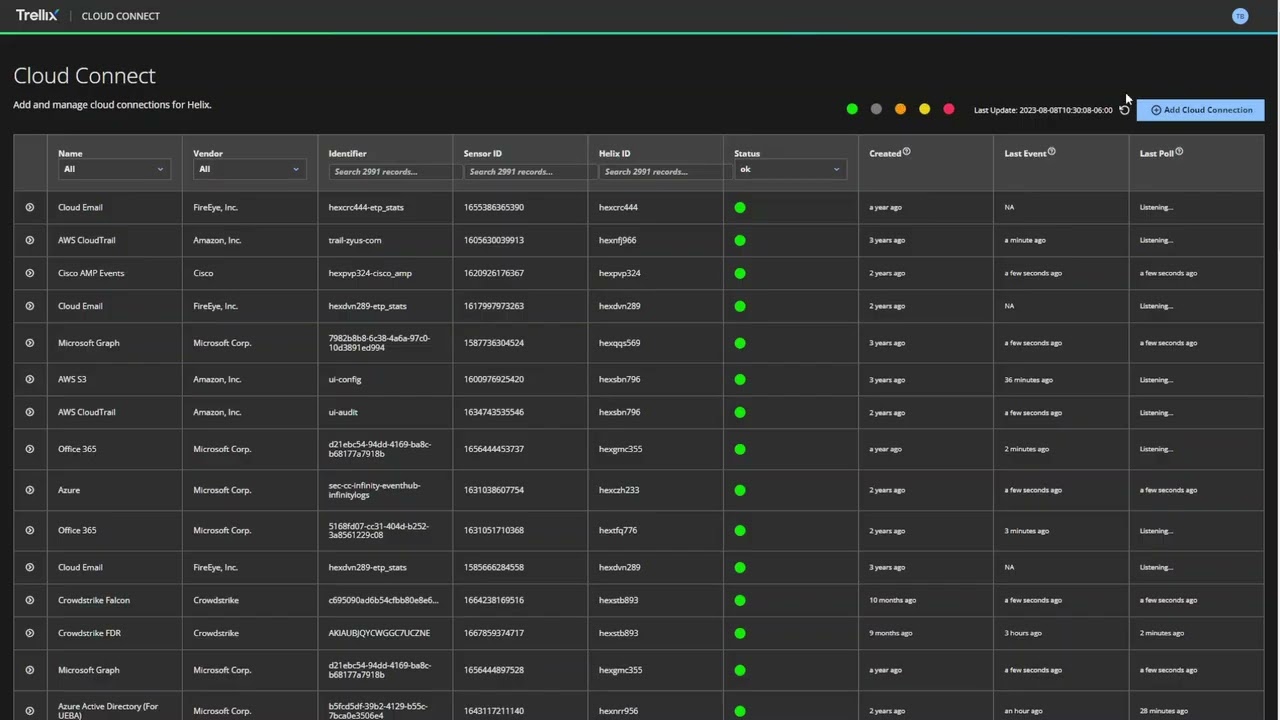
Task: Expand the Office 365 row with hexgmc355
Action: [x=30, y=449]
